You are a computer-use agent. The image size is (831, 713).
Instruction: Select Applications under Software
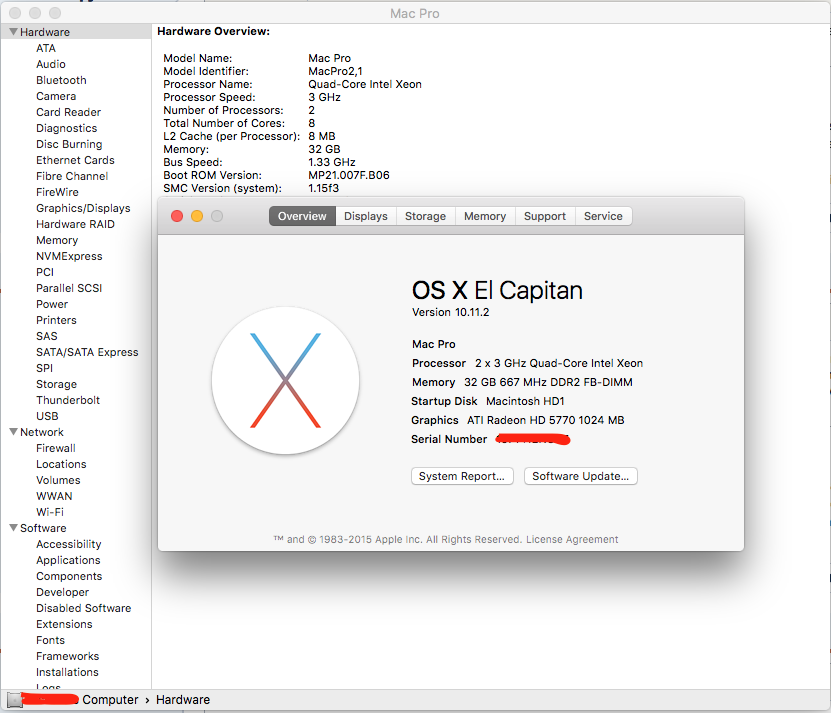[68, 560]
